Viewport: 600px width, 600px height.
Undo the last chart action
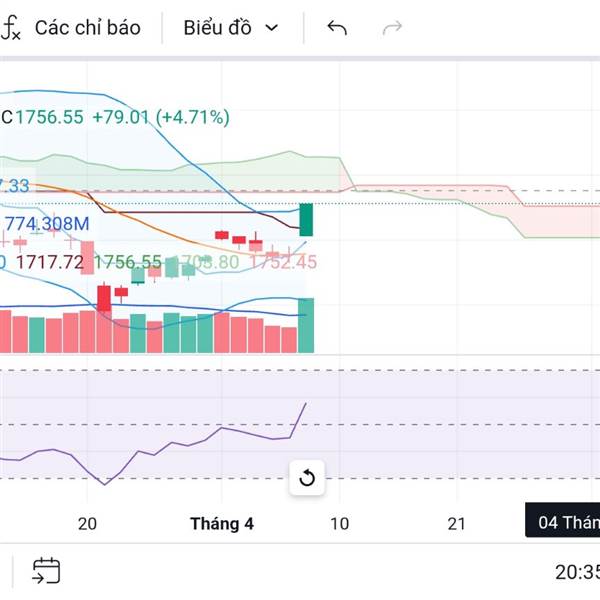click(x=337, y=28)
